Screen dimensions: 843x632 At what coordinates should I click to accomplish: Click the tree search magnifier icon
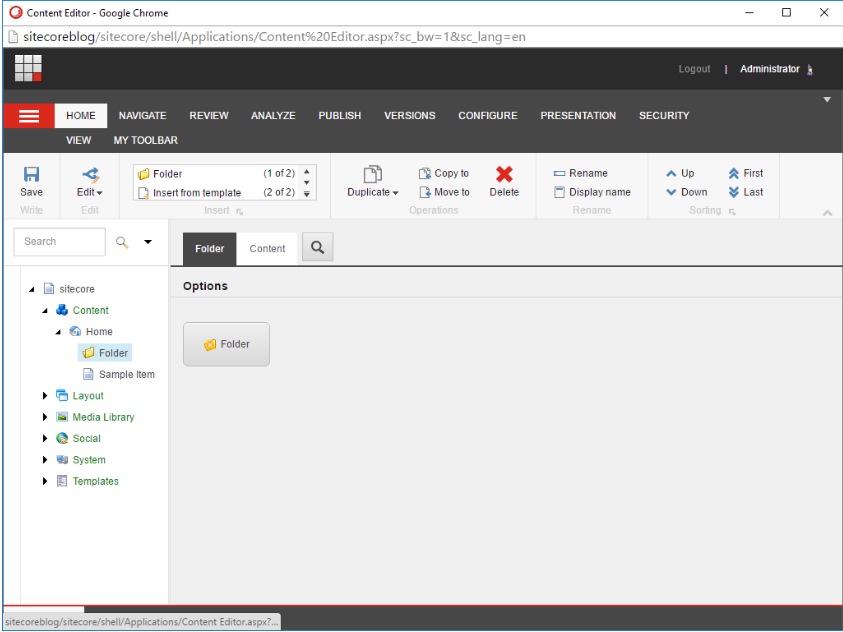pyautogui.click(x=122, y=242)
